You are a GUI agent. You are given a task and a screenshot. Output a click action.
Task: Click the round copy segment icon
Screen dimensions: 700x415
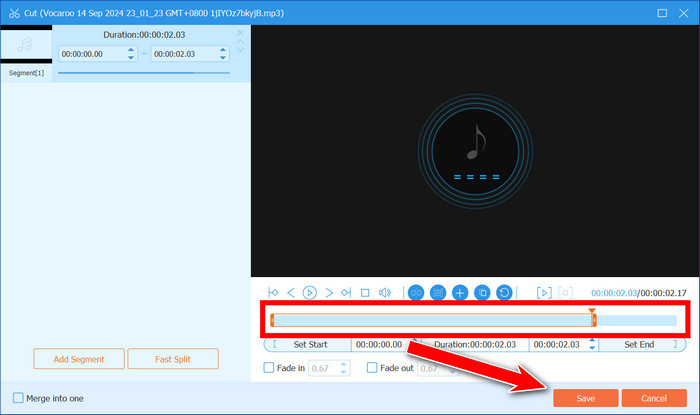[482, 293]
